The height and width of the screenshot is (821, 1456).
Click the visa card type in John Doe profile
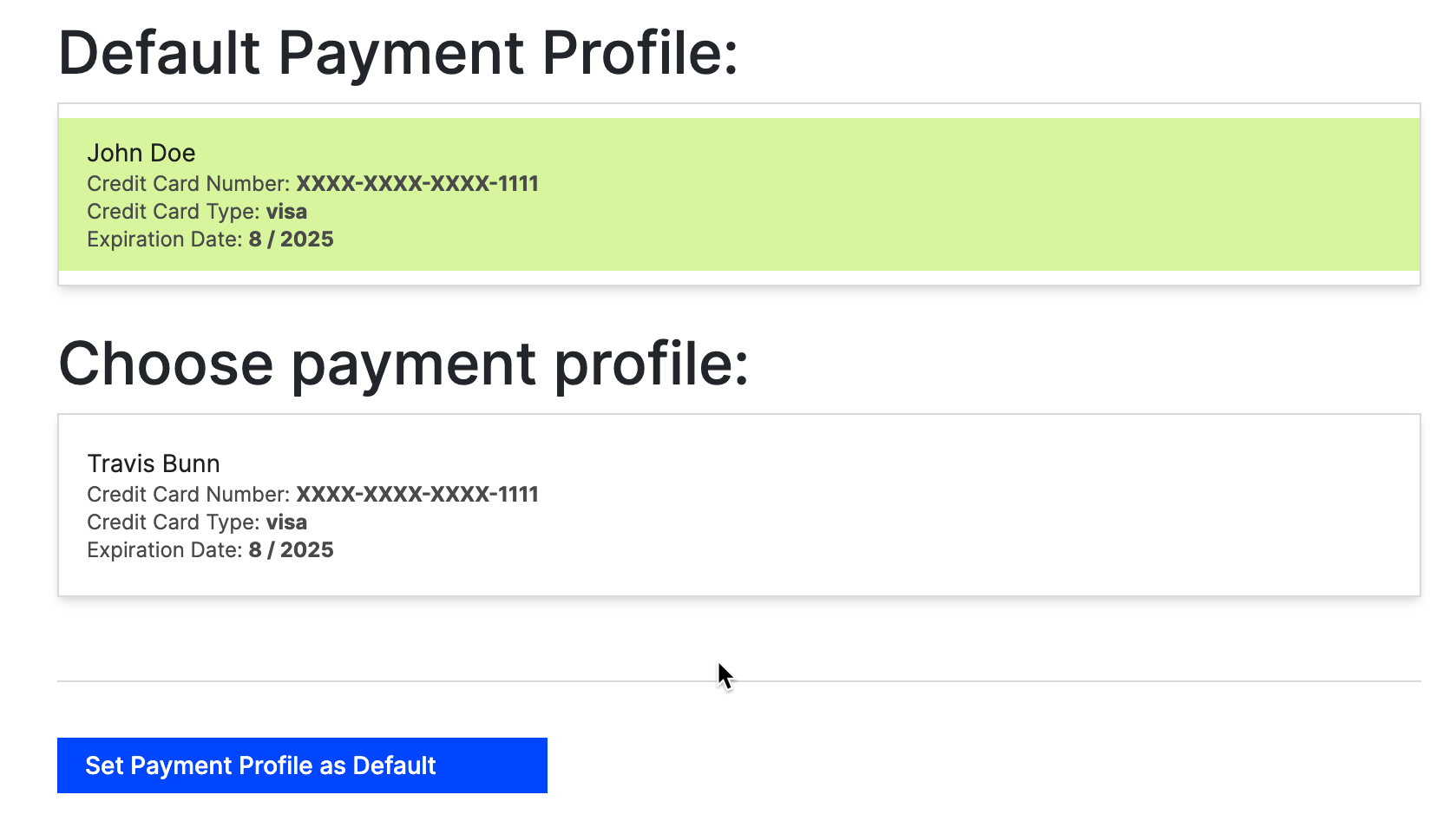point(286,211)
